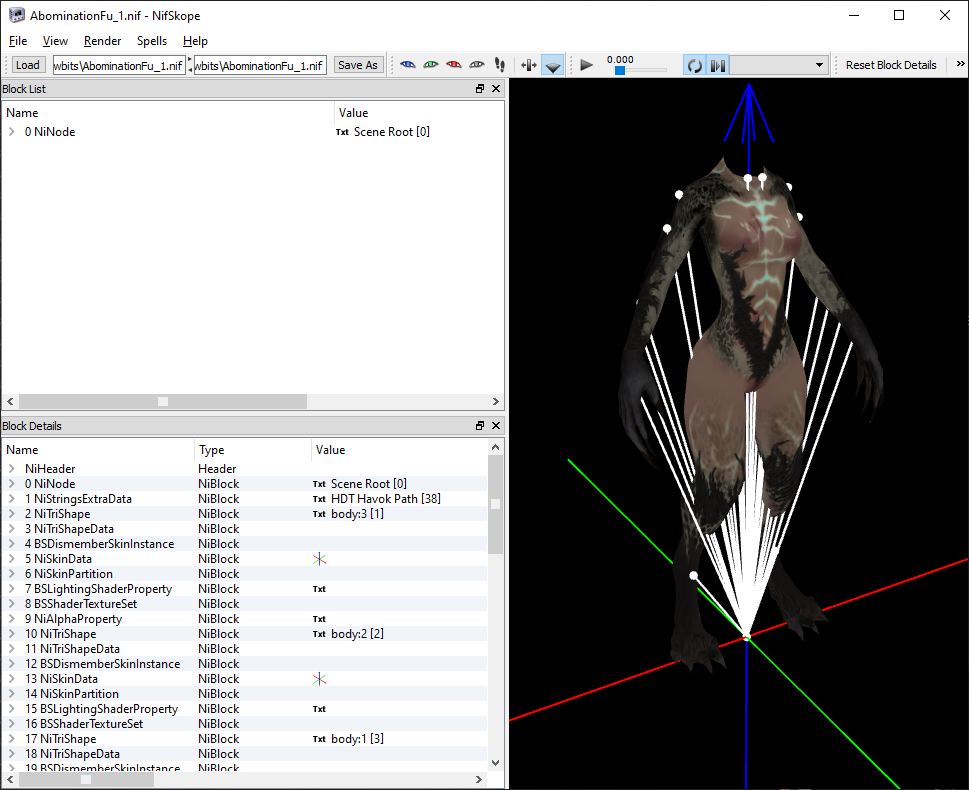Image resolution: width=969 pixels, height=790 pixels.
Task: Click the Load button
Action: click(x=28, y=65)
